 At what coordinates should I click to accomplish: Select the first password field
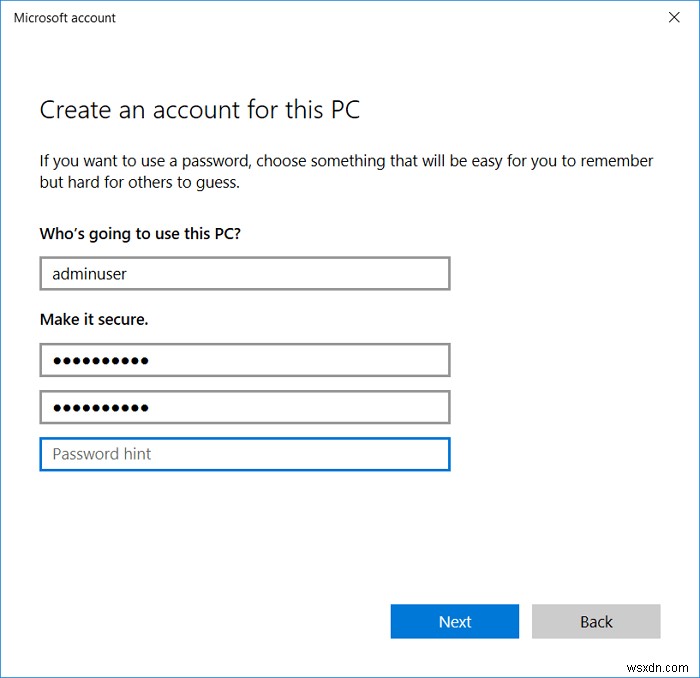coord(300,360)
